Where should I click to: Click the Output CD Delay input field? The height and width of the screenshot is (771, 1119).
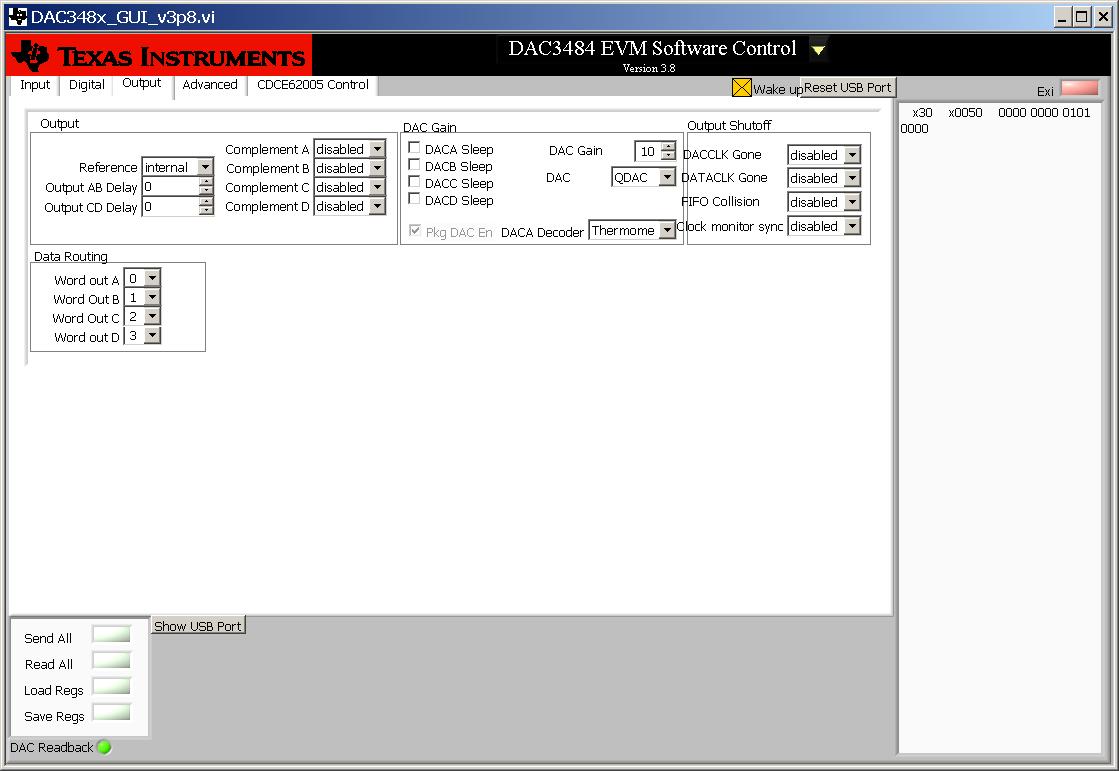tap(171, 206)
